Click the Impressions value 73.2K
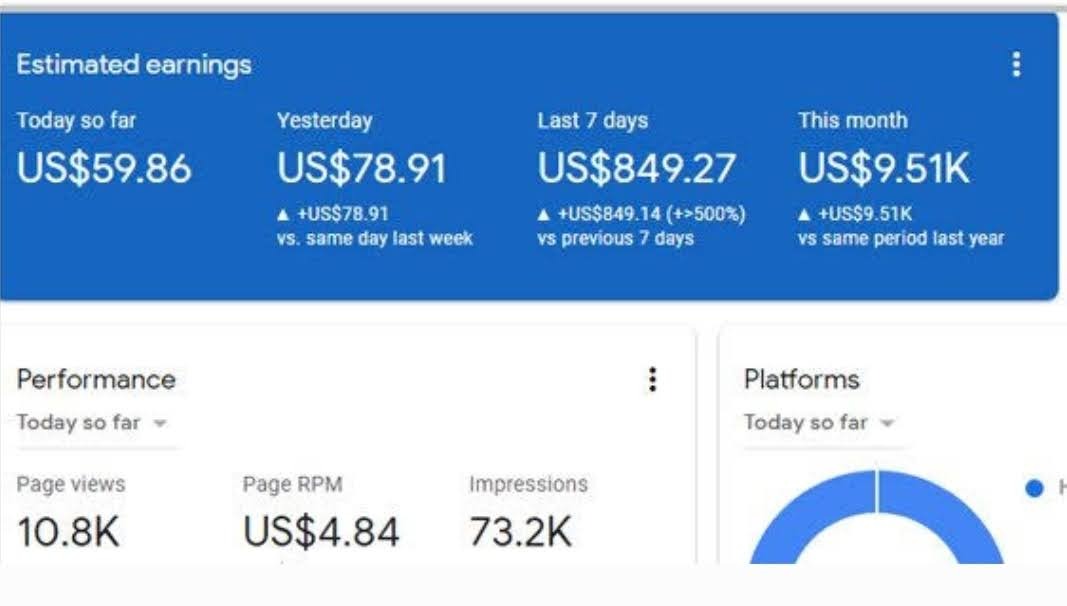 point(521,531)
